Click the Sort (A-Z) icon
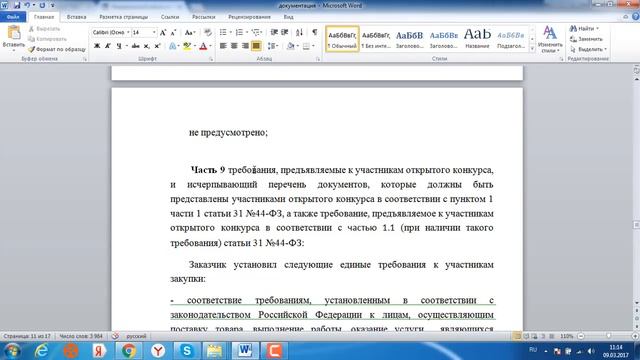 [299, 32]
